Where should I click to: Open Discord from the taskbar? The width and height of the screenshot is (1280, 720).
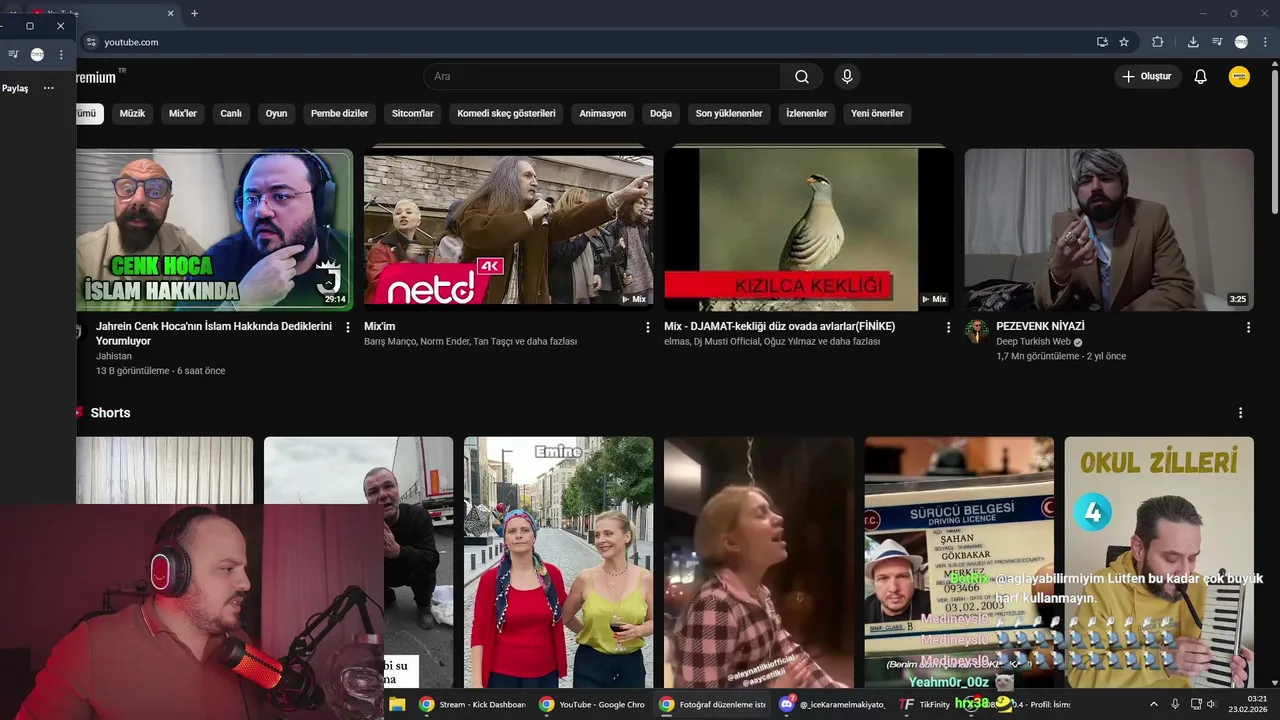click(832, 704)
